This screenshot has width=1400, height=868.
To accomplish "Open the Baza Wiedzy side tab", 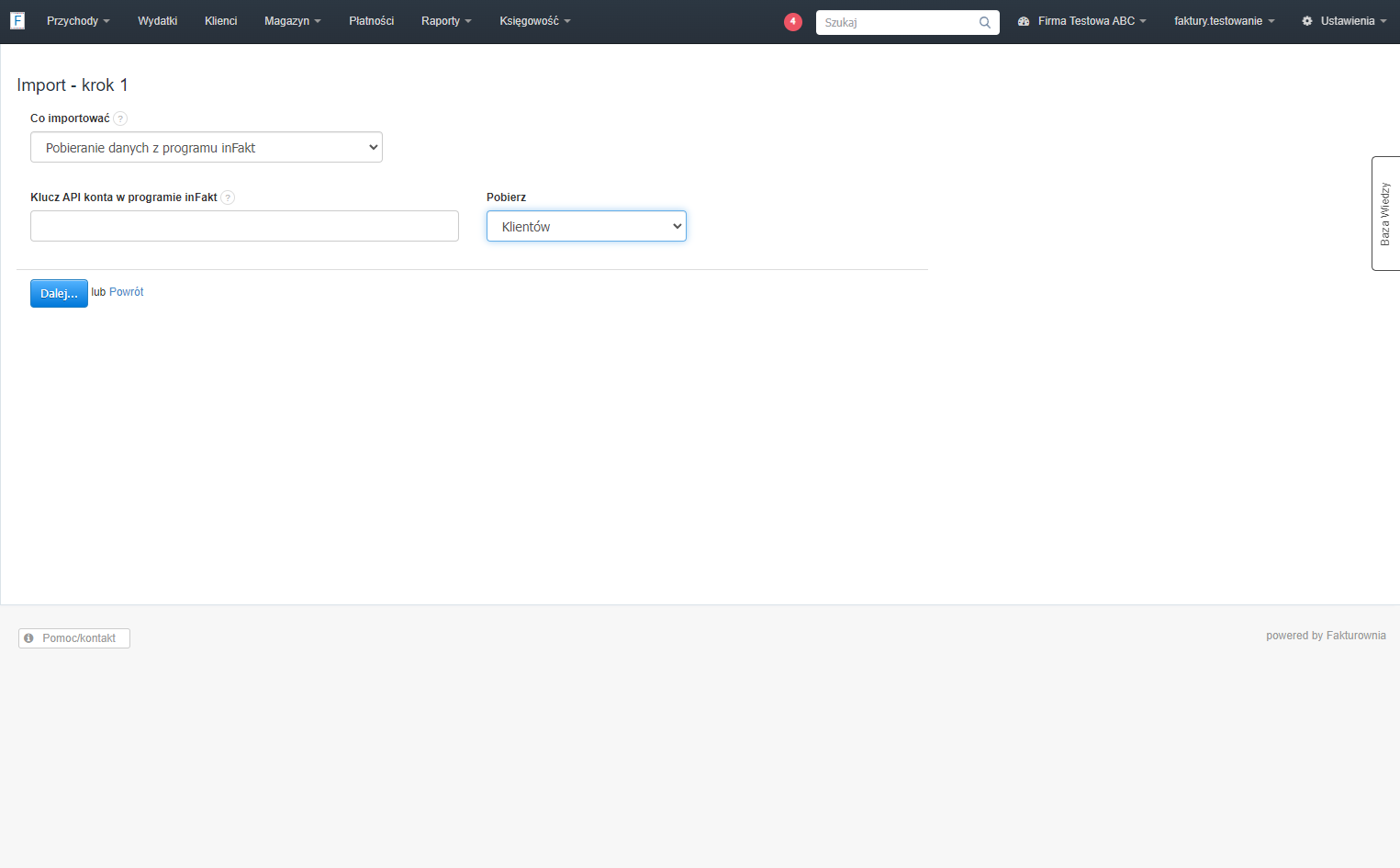I will pyautogui.click(x=1385, y=214).
